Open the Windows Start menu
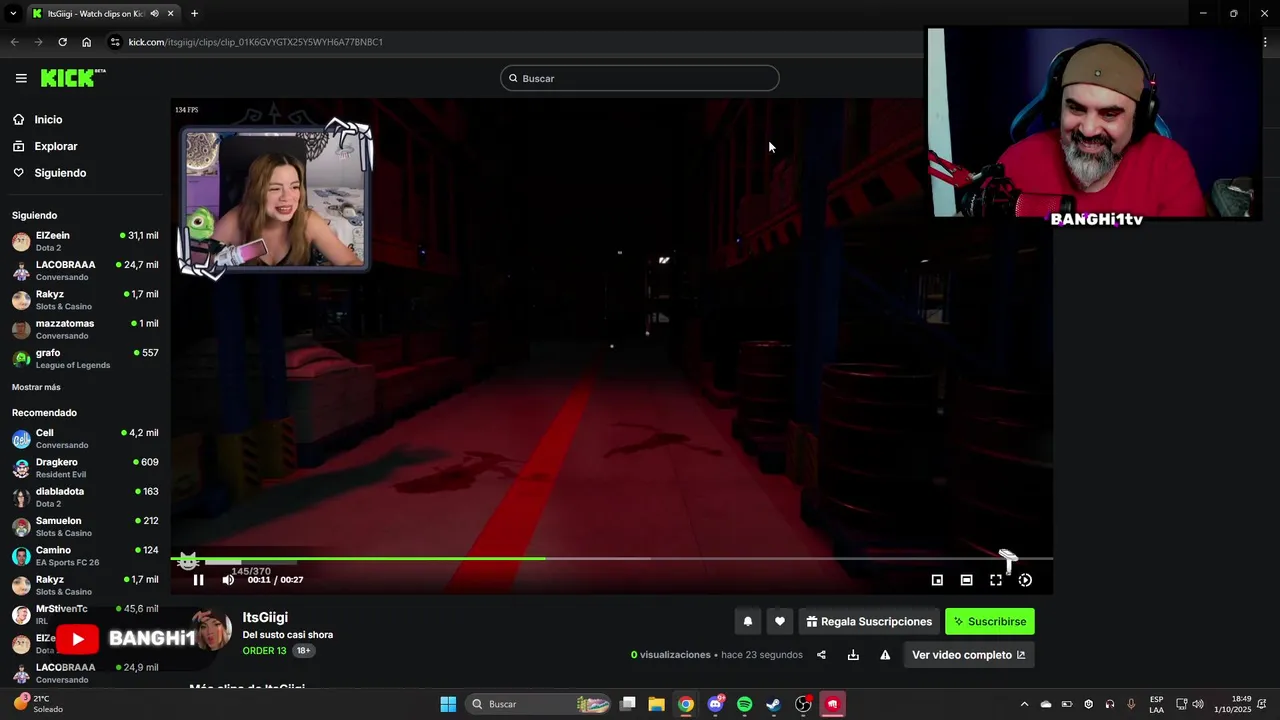 click(448, 704)
